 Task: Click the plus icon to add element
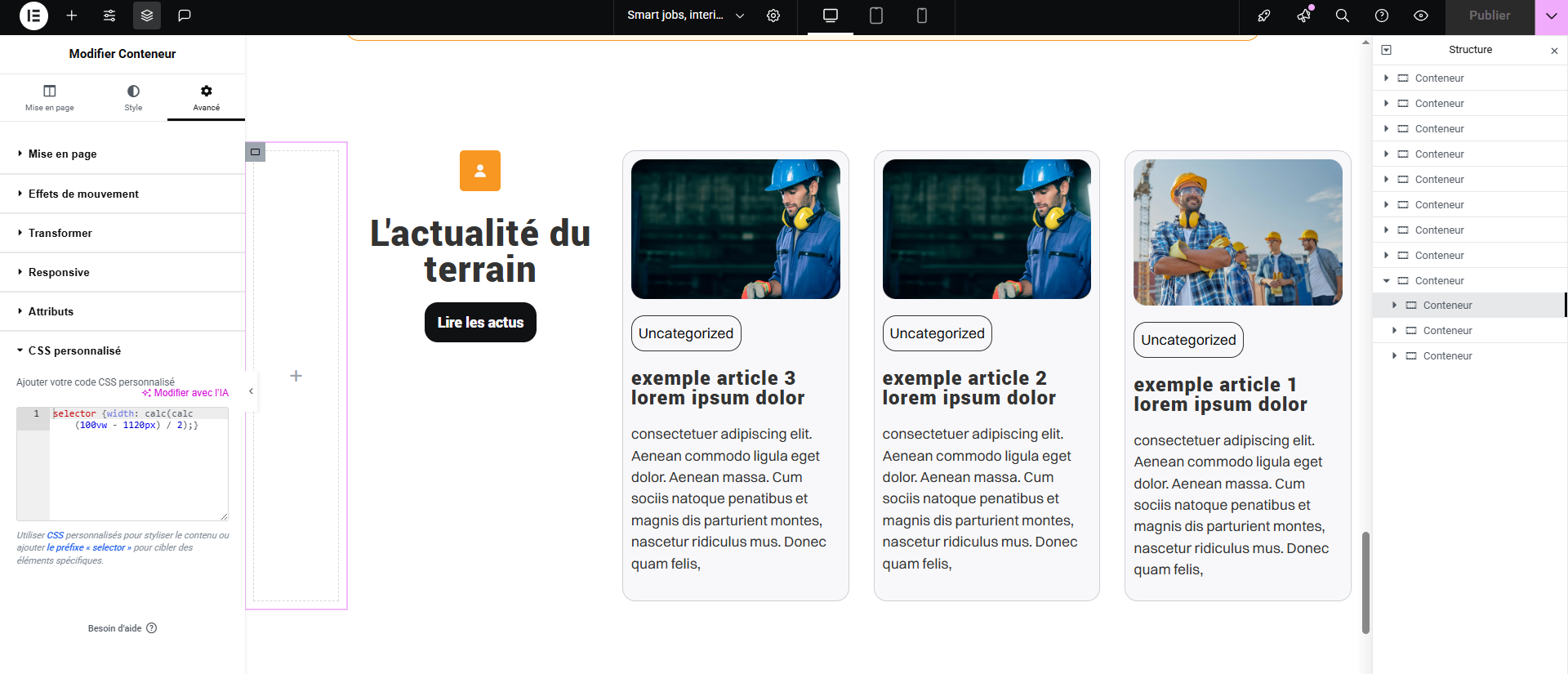(72, 16)
